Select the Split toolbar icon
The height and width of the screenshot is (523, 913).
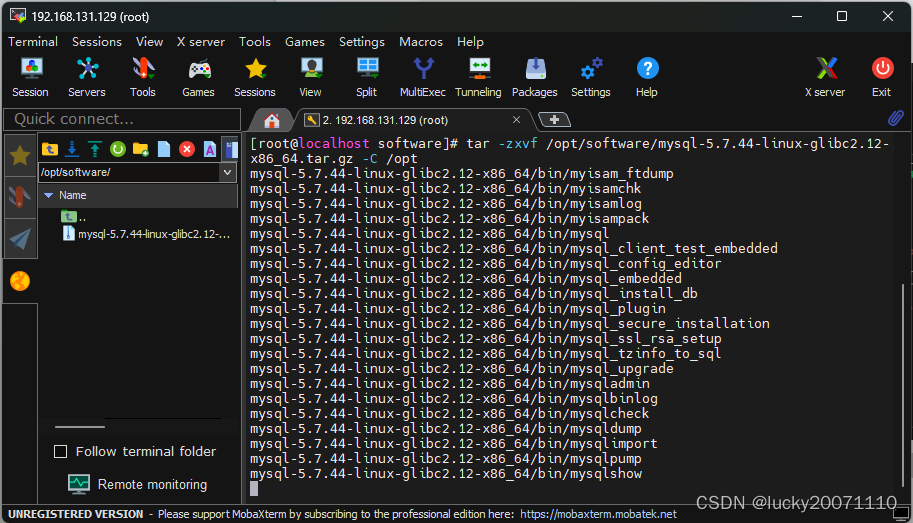(367, 77)
